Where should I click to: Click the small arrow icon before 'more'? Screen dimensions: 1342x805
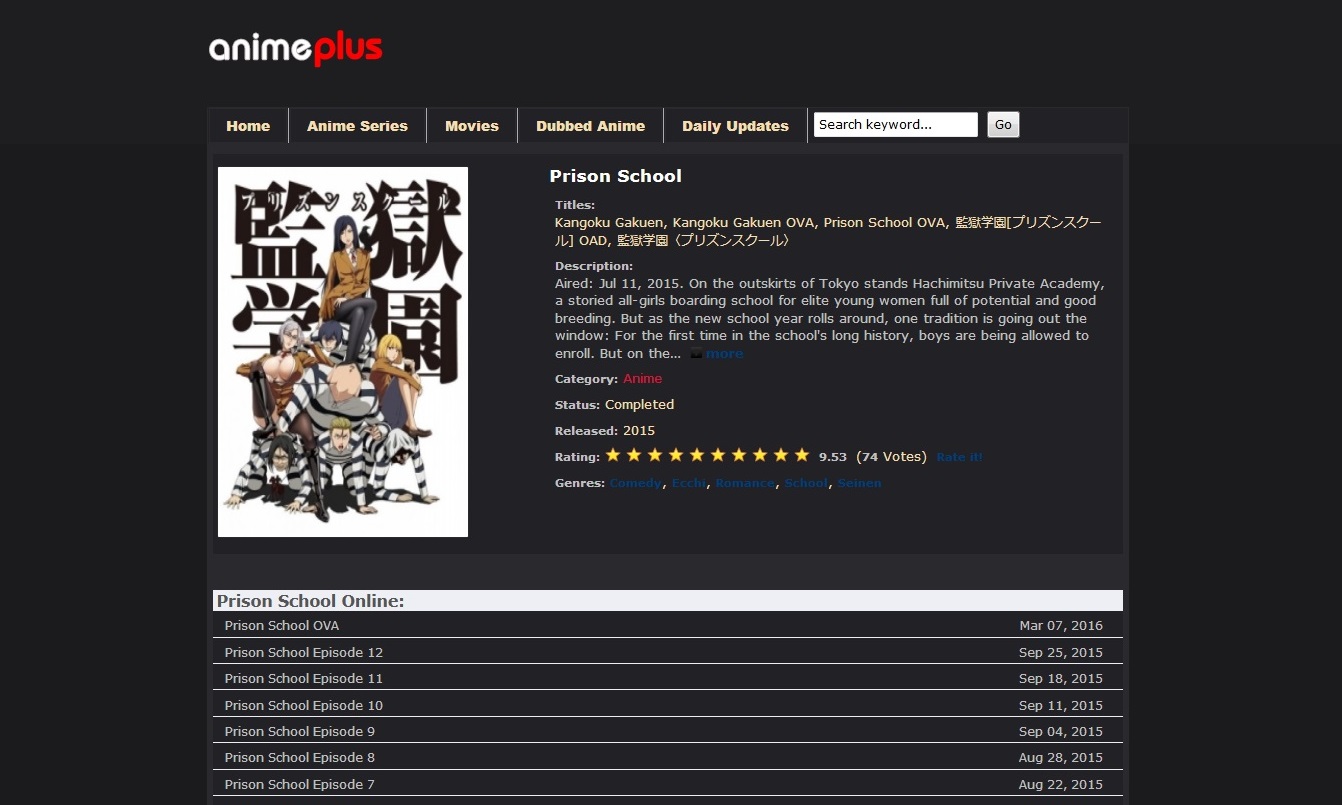pos(696,354)
